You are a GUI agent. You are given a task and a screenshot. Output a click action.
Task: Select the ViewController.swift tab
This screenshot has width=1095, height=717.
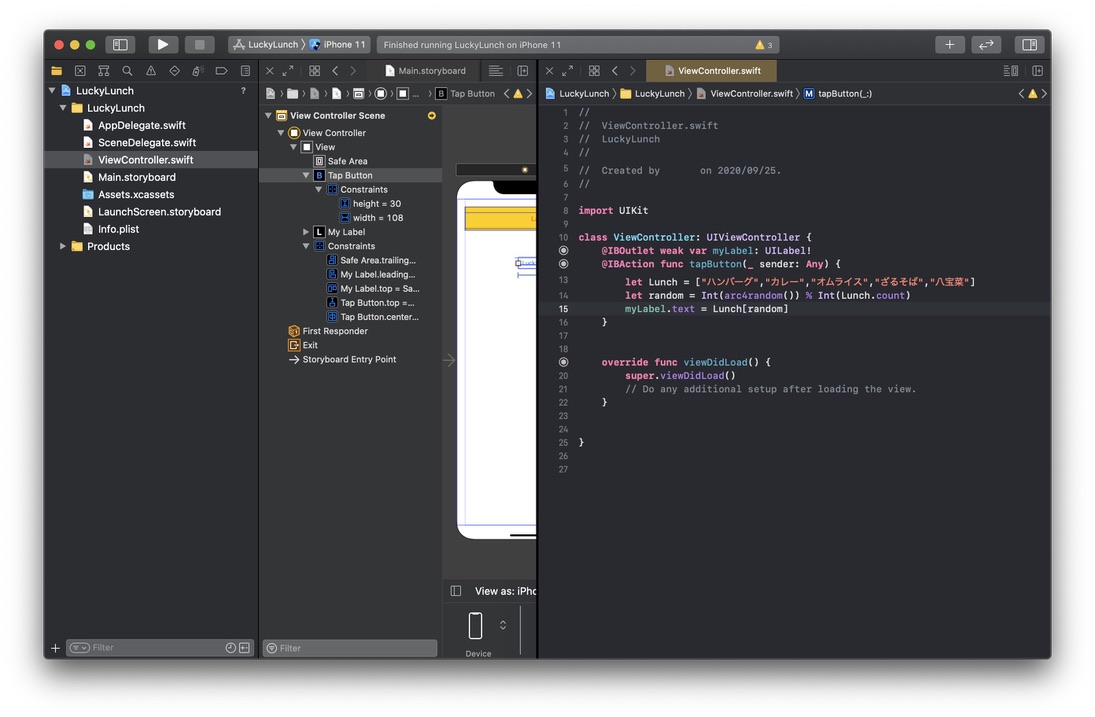(x=712, y=71)
